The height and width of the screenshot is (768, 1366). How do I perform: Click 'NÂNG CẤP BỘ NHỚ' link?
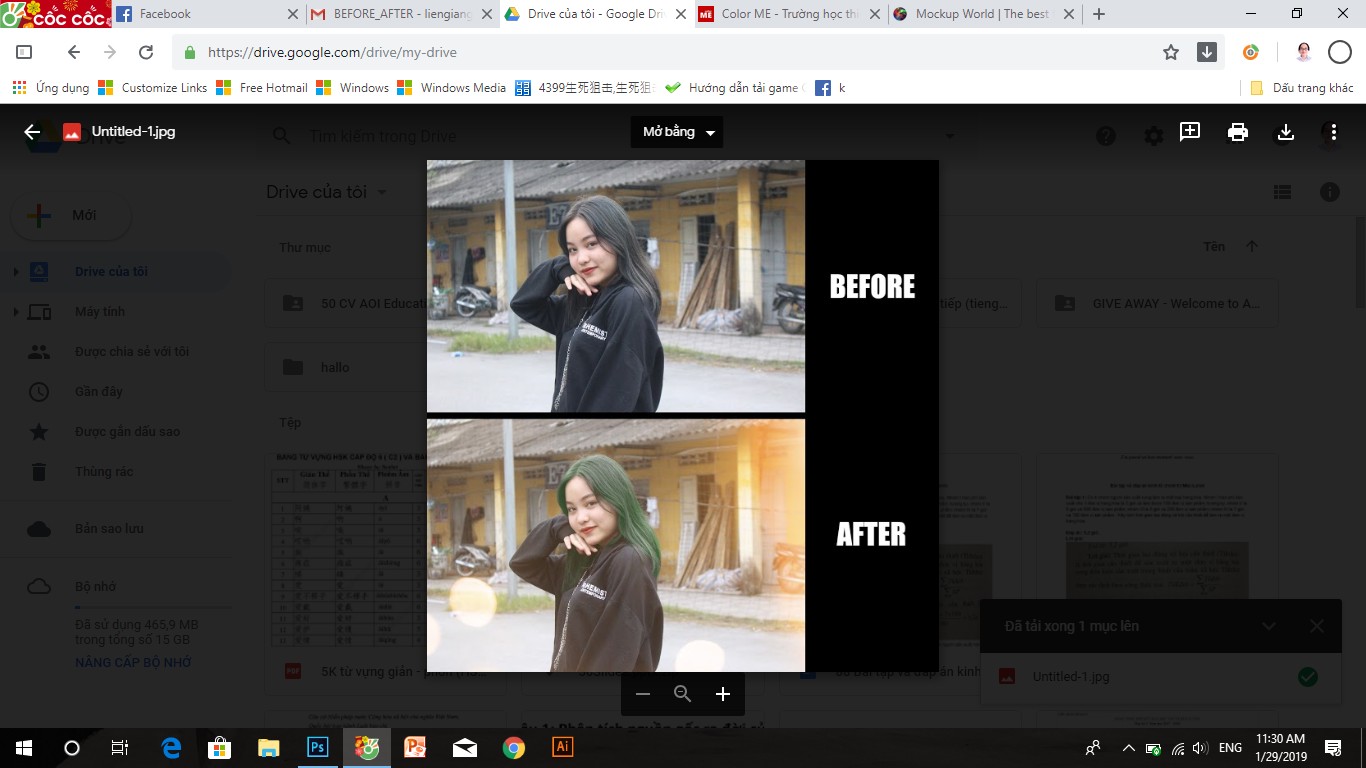pos(133,663)
